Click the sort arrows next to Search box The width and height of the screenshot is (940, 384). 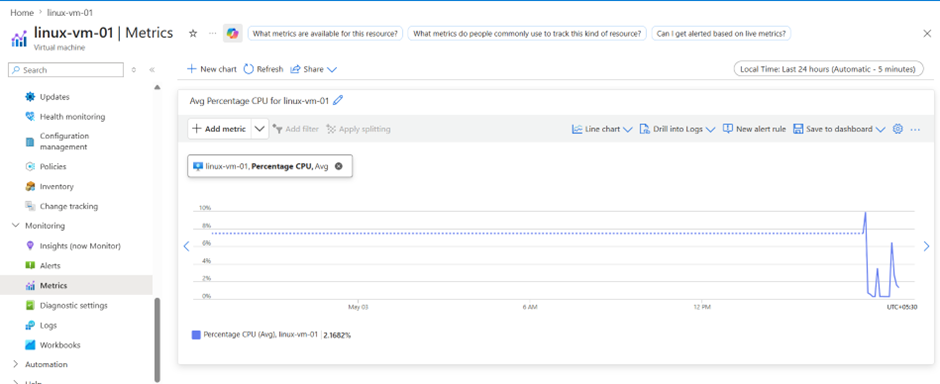(x=134, y=70)
